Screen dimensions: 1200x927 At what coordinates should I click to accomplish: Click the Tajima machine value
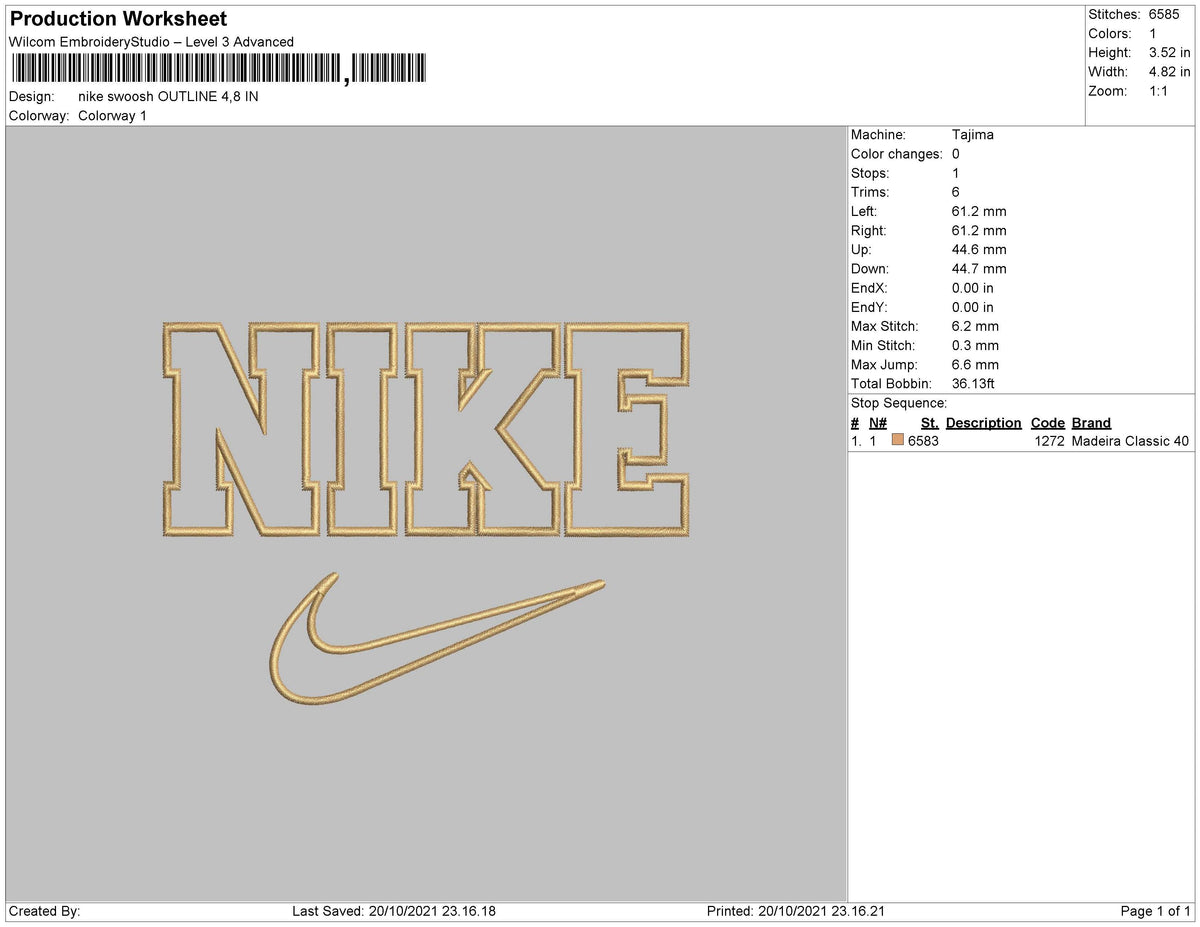[x=973, y=135]
